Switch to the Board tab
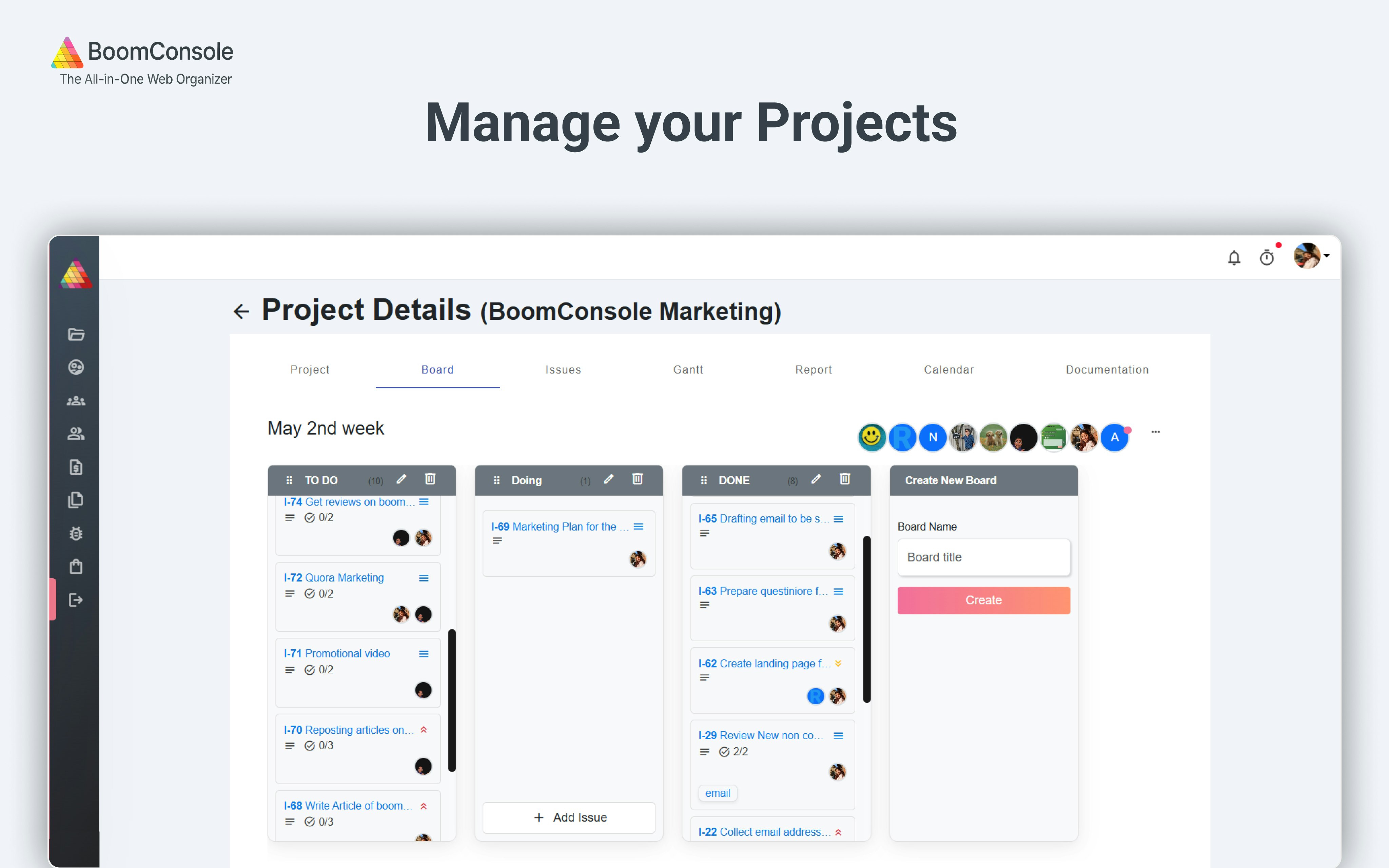Screen dimensions: 1389x868 tap(437, 370)
